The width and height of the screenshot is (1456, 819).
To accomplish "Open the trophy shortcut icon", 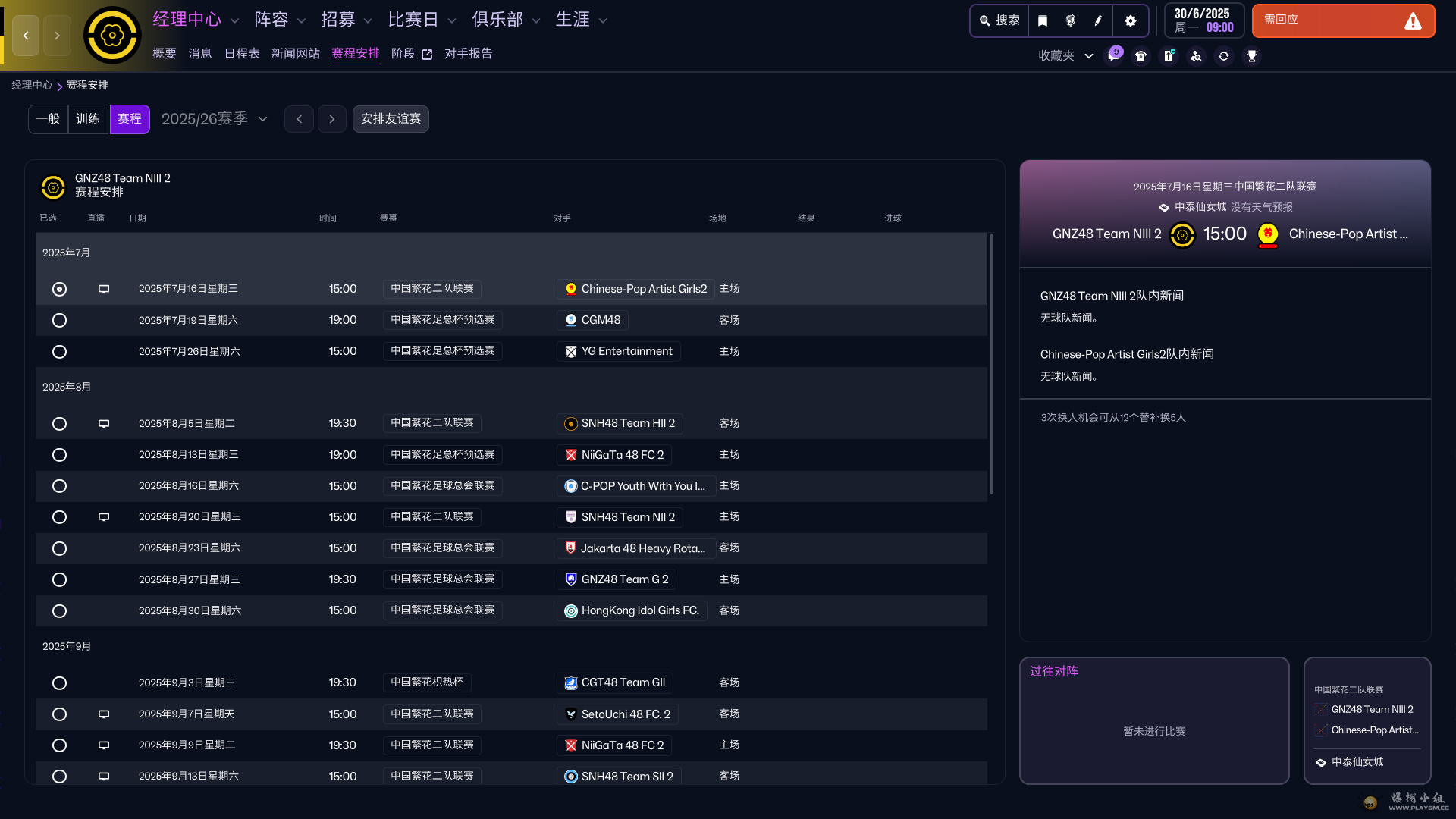I will click(x=1251, y=56).
